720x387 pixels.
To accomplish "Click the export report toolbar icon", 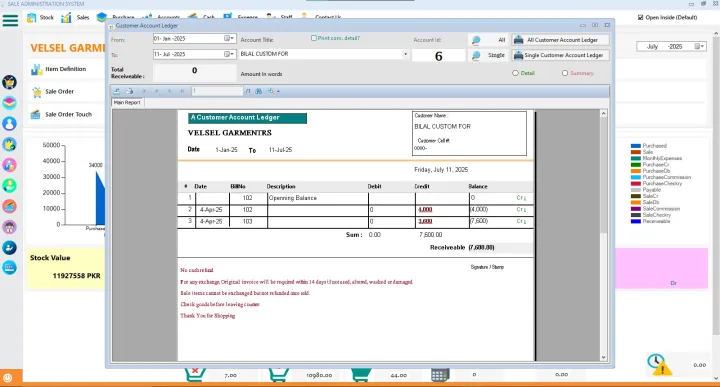I will [117, 91].
